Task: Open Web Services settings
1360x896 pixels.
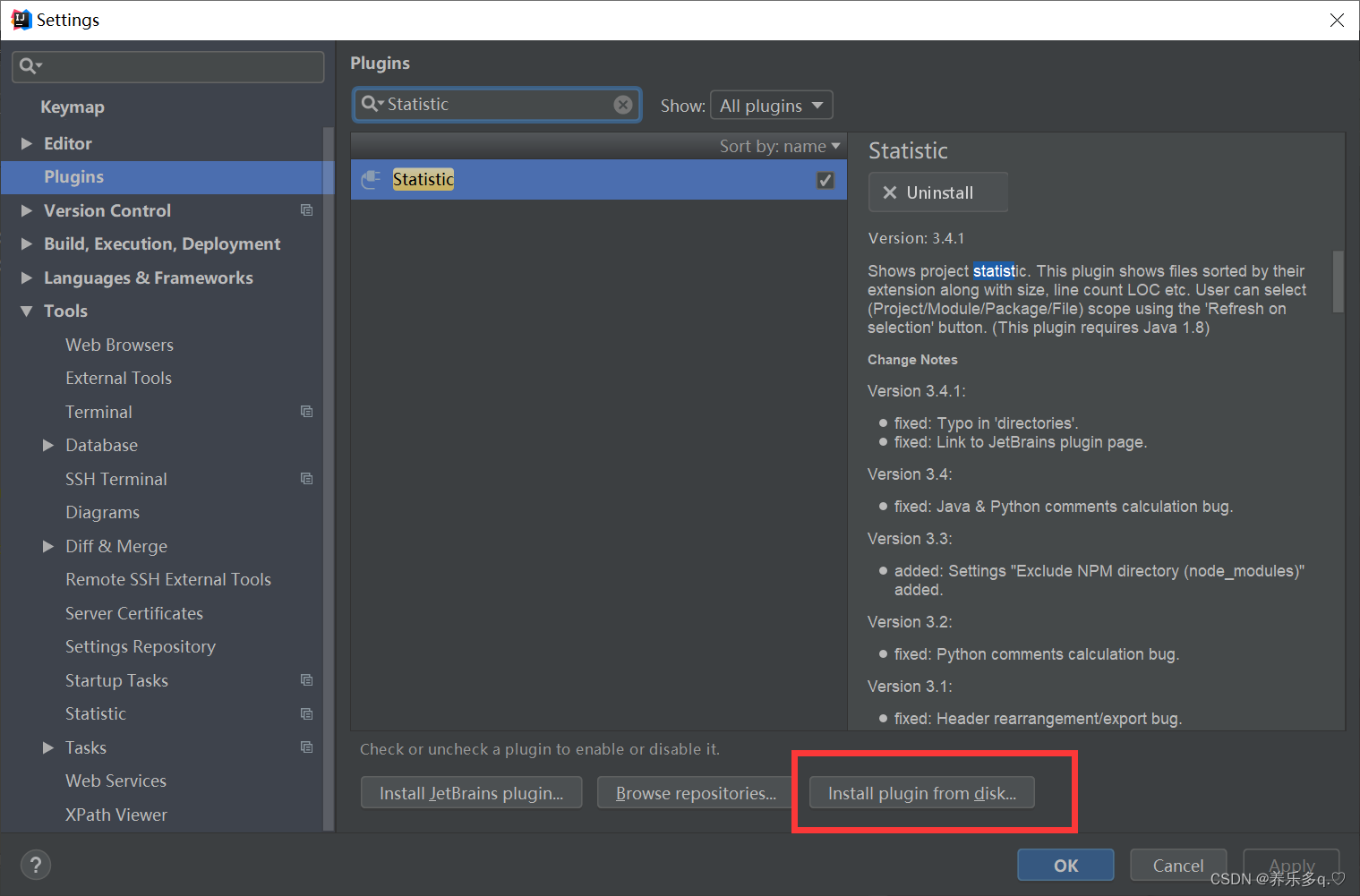Action: tap(115, 781)
